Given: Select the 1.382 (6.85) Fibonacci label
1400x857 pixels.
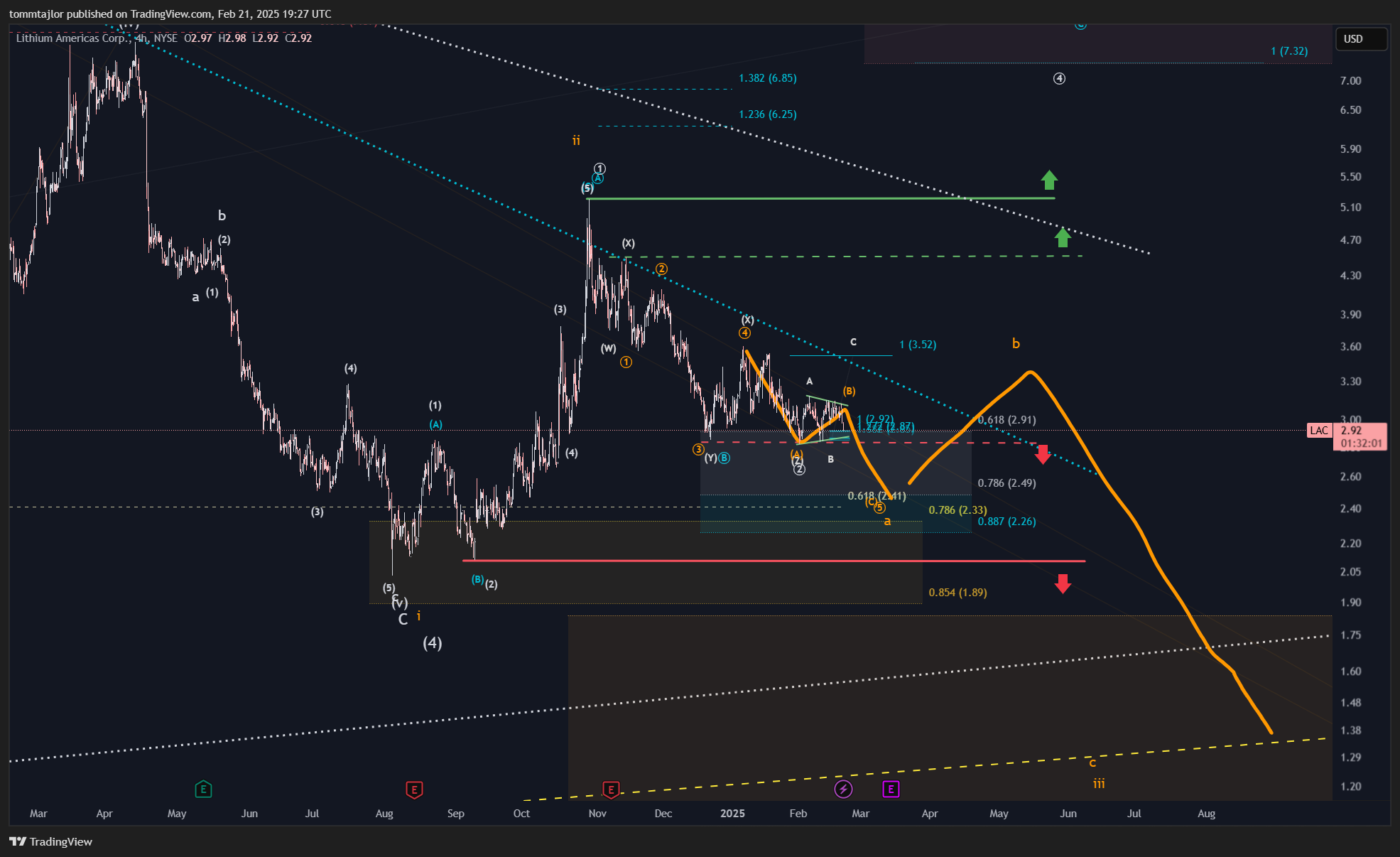Looking at the screenshot, I should pos(768,78).
